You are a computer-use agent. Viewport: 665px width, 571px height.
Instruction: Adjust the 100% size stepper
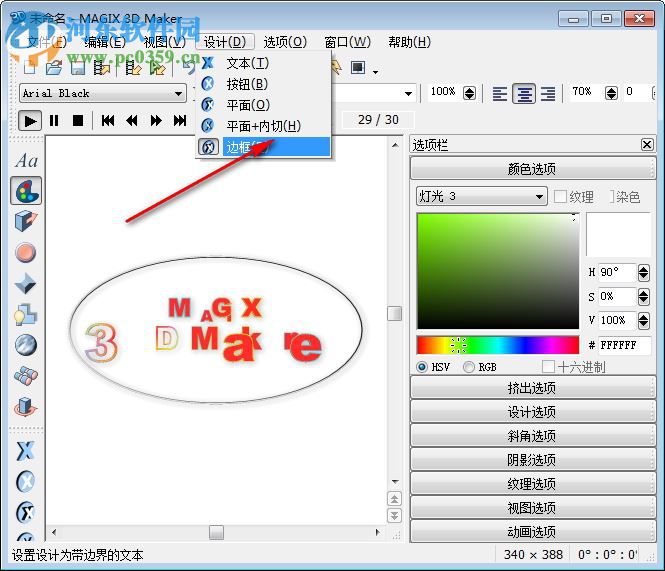click(x=469, y=93)
